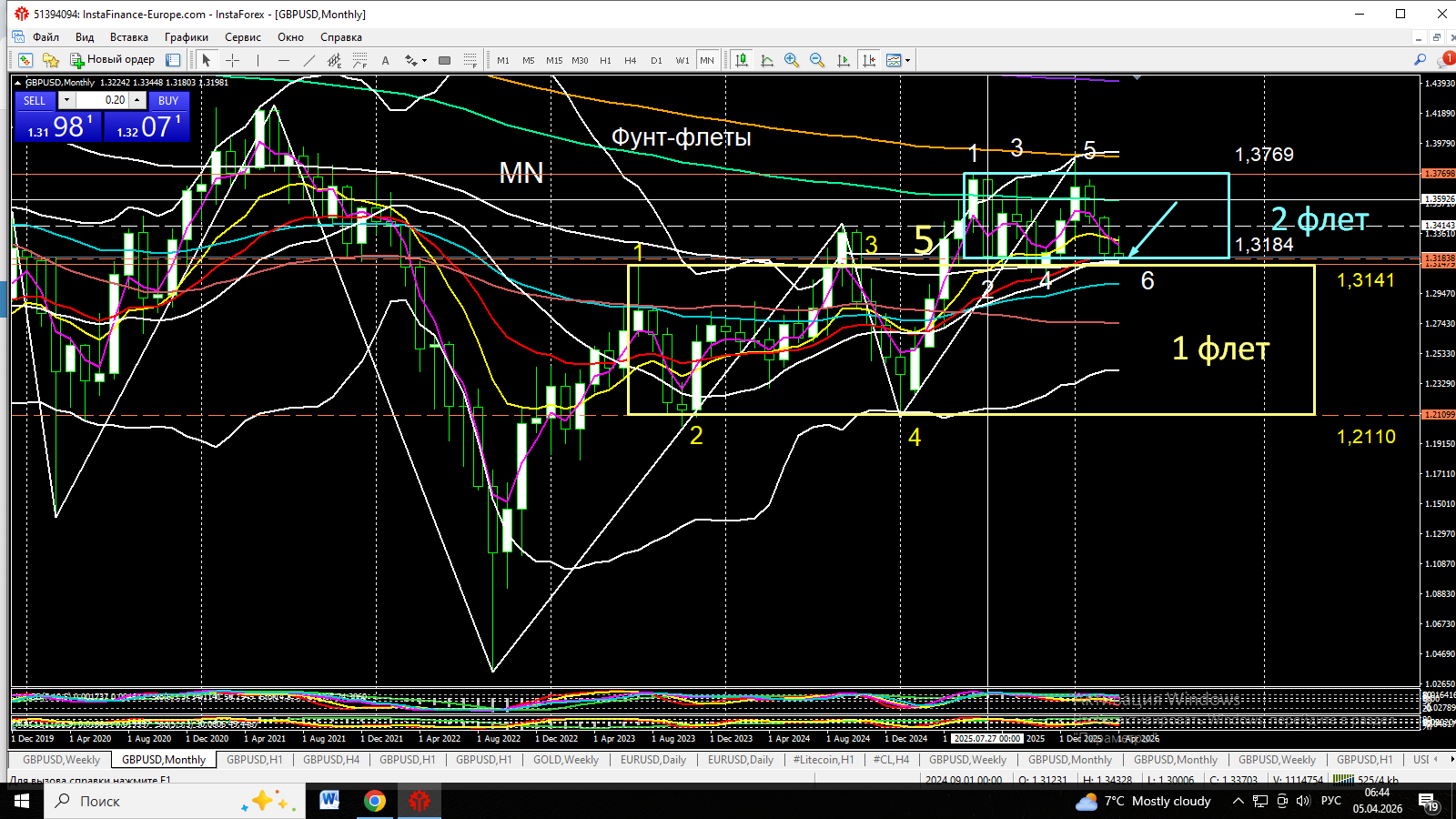Select the text label tool

[x=385, y=60]
